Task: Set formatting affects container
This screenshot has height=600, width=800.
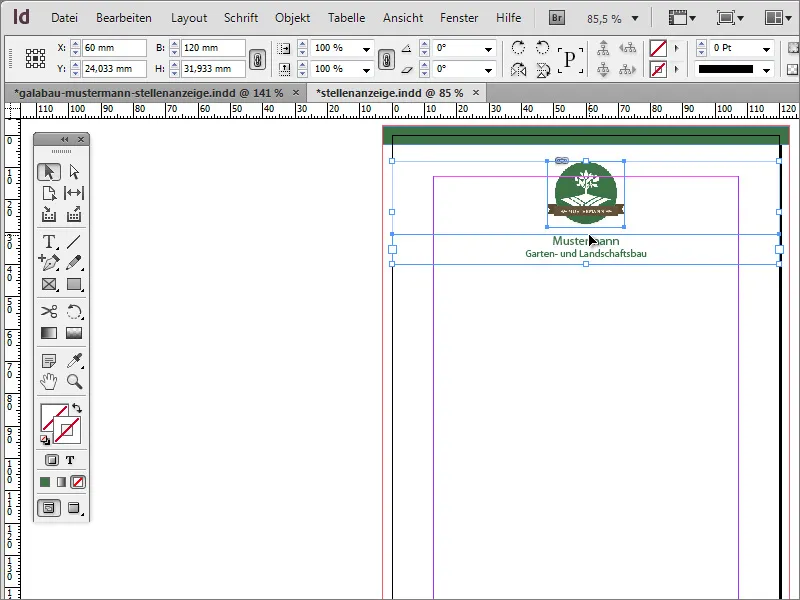Action: (x=52, y=460)
